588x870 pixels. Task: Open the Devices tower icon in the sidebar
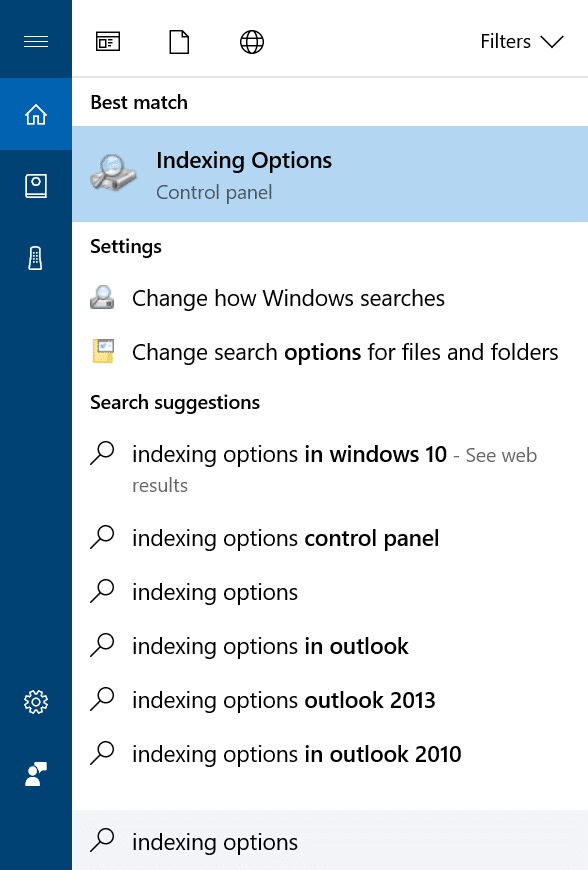[x=36, y=258]
